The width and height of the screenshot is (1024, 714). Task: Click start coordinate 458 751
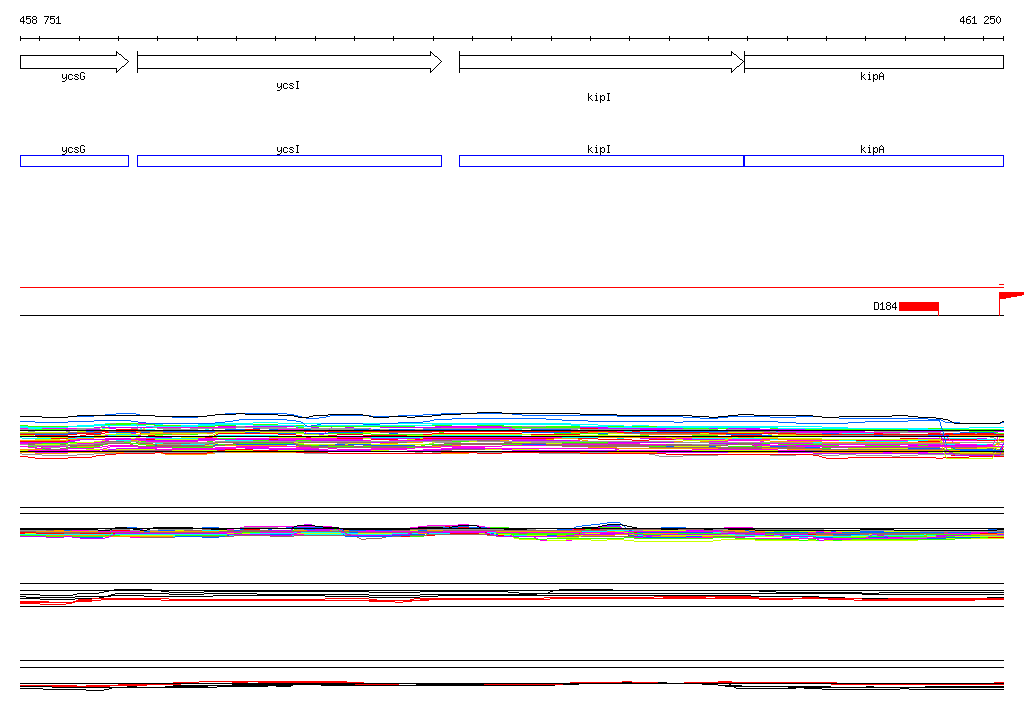click(x=40, y=20)
